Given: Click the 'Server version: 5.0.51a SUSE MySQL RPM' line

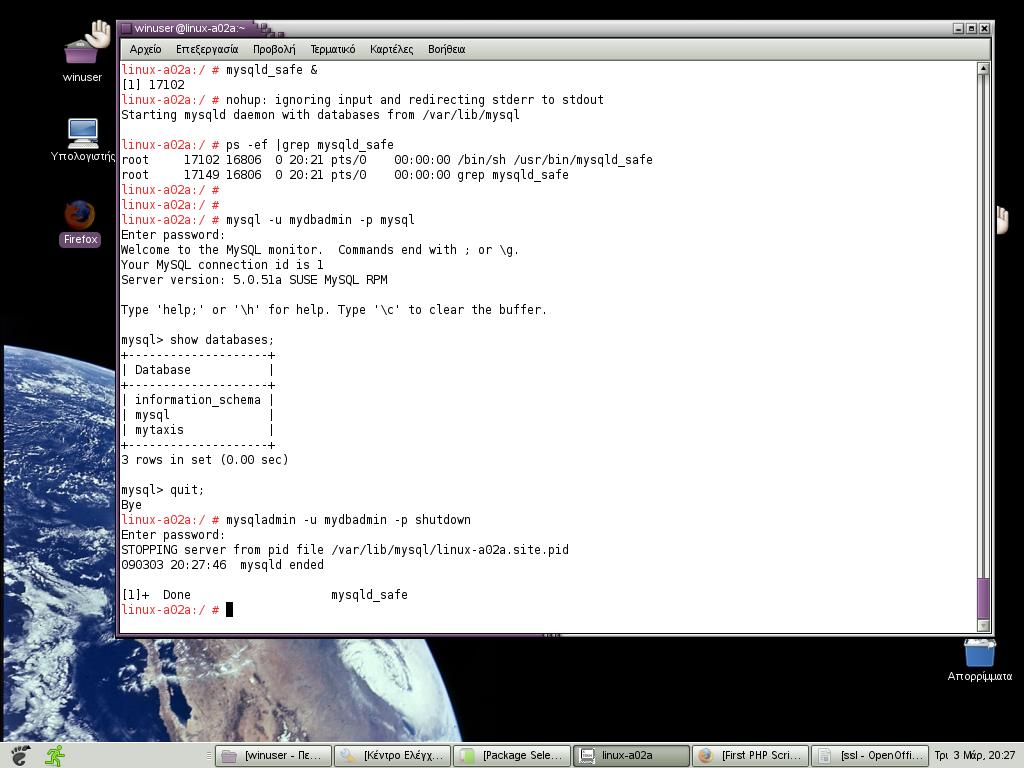Looking at the screenshot, I should click(254, 280).
